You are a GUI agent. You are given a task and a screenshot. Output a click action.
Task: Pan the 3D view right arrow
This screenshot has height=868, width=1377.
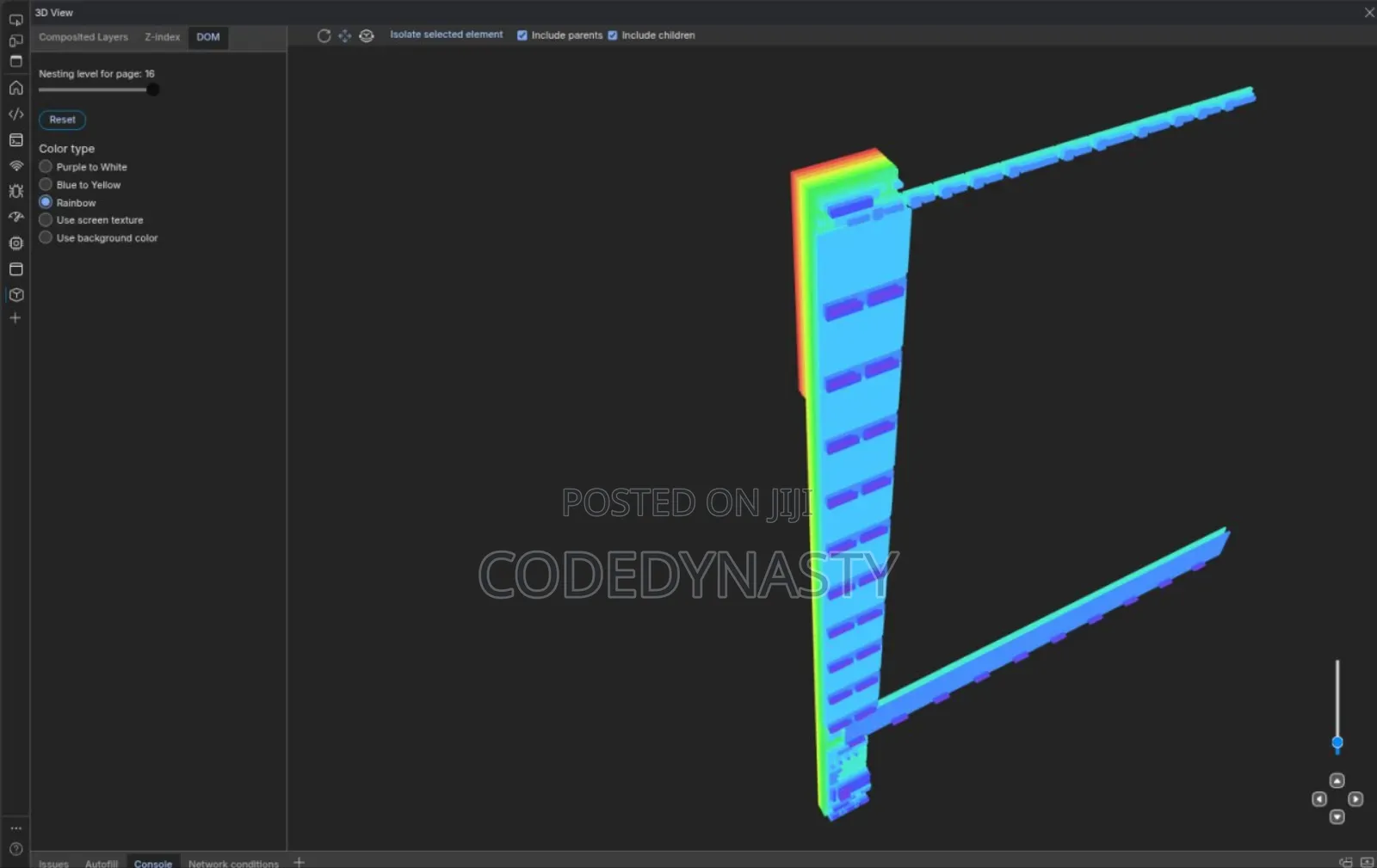1355,799
